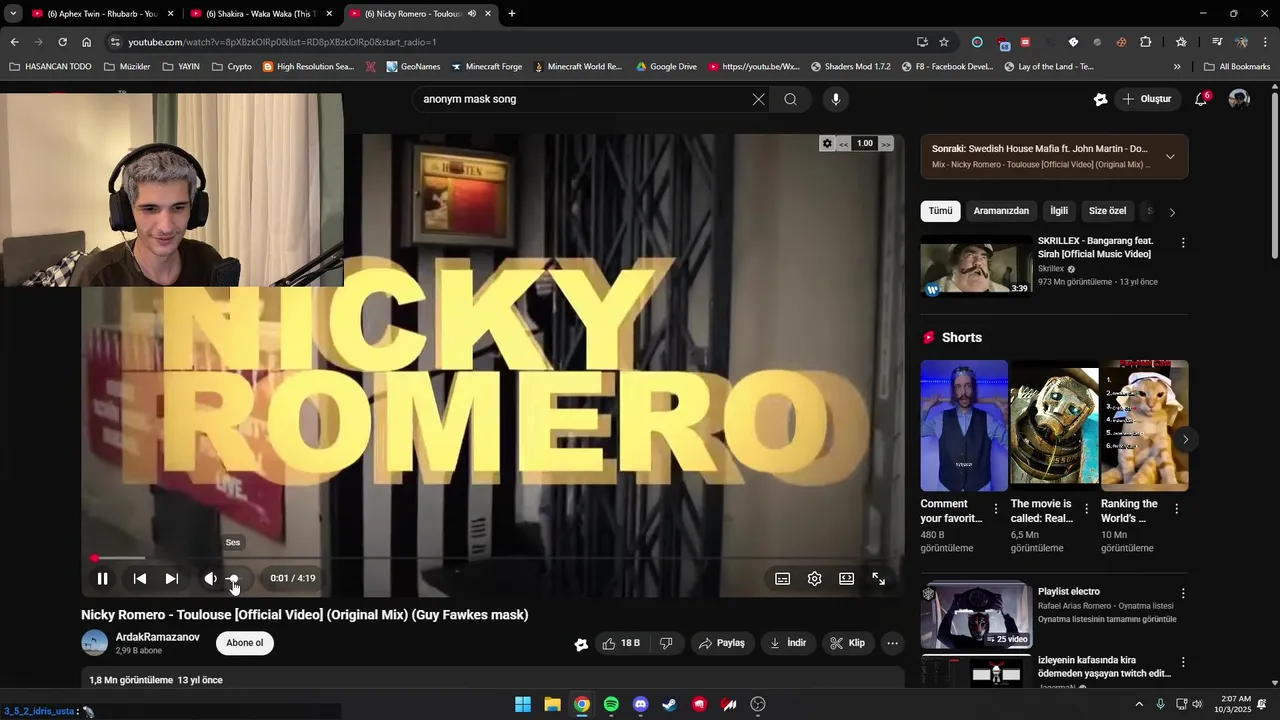Open 'Oynatma listesinin tamamını görüntüle' link

1107,619
